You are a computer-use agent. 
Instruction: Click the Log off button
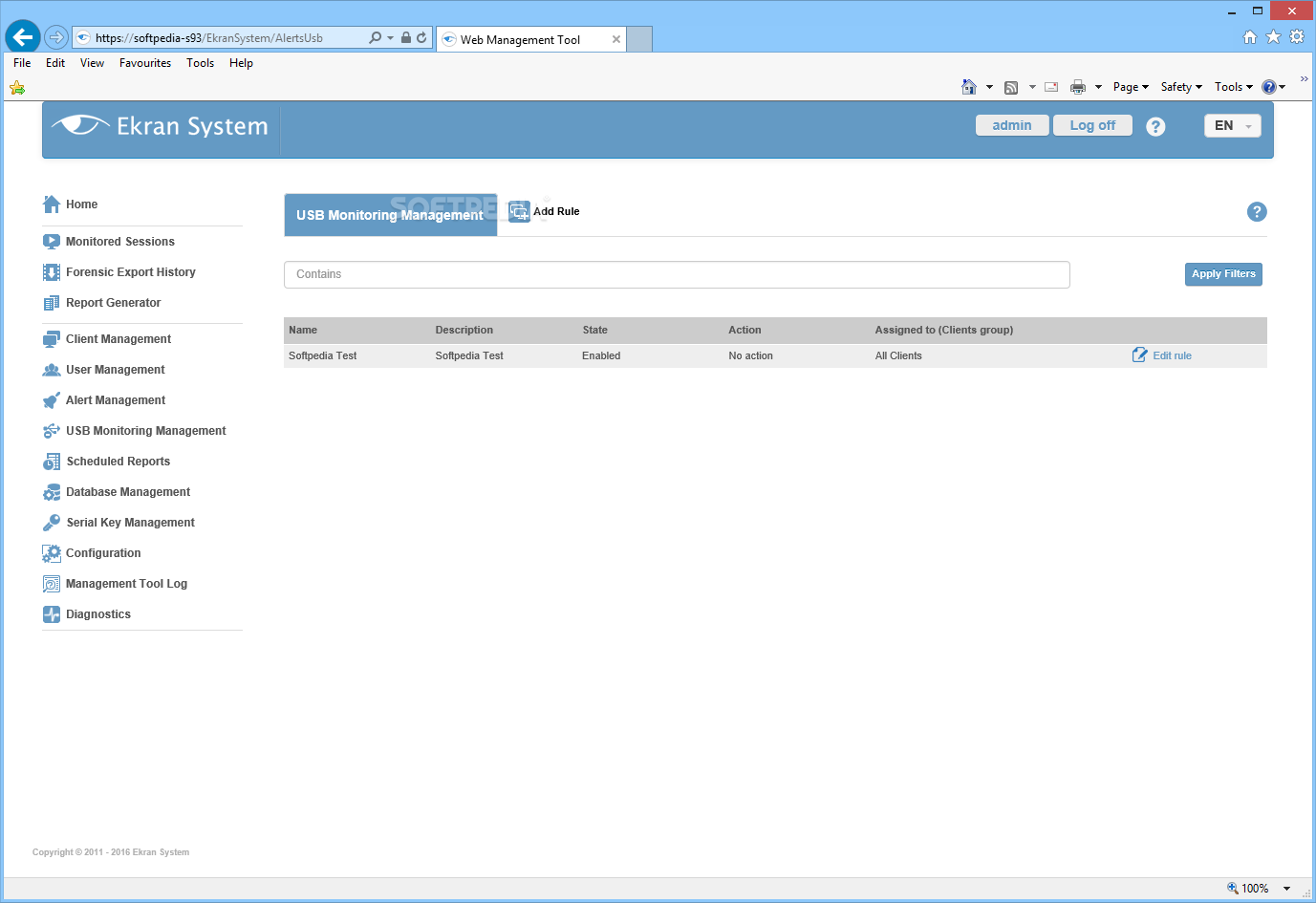[1092, 125]
